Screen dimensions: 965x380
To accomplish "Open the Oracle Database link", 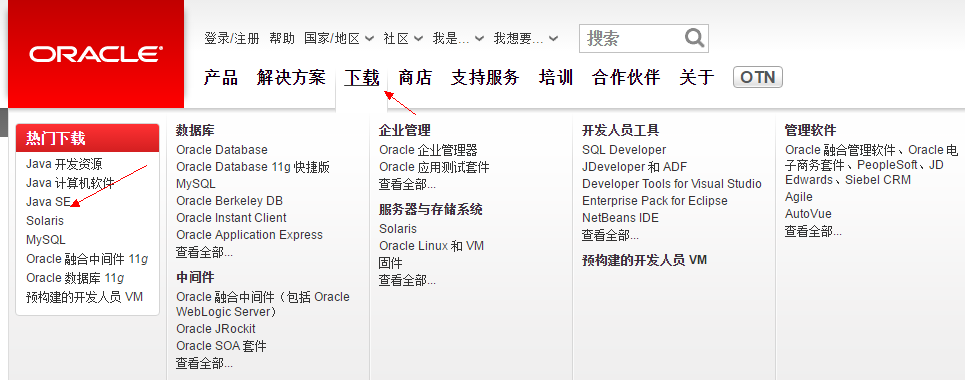I will coord(222,150).
